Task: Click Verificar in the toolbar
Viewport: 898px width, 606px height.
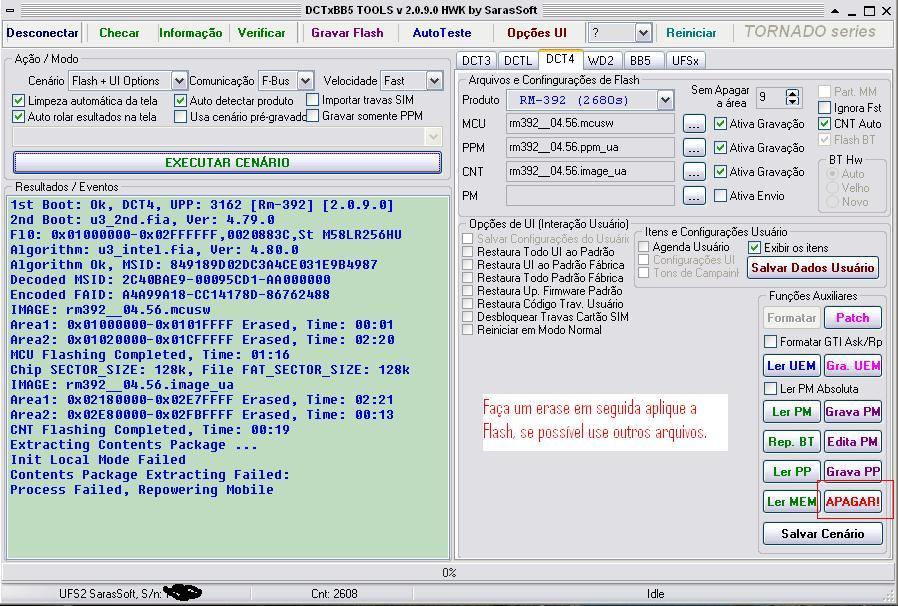Action: point(261,33)
